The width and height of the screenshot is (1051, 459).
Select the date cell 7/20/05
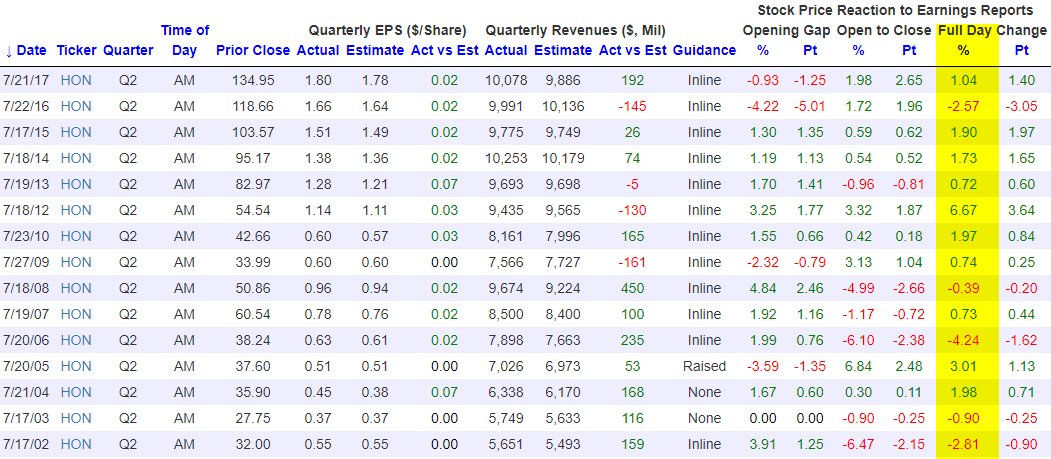pos(25,367)
